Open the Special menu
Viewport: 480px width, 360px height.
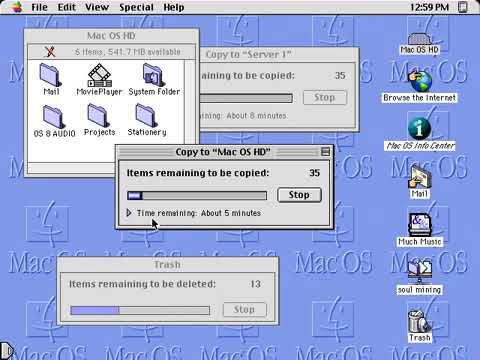coord(136,7)
